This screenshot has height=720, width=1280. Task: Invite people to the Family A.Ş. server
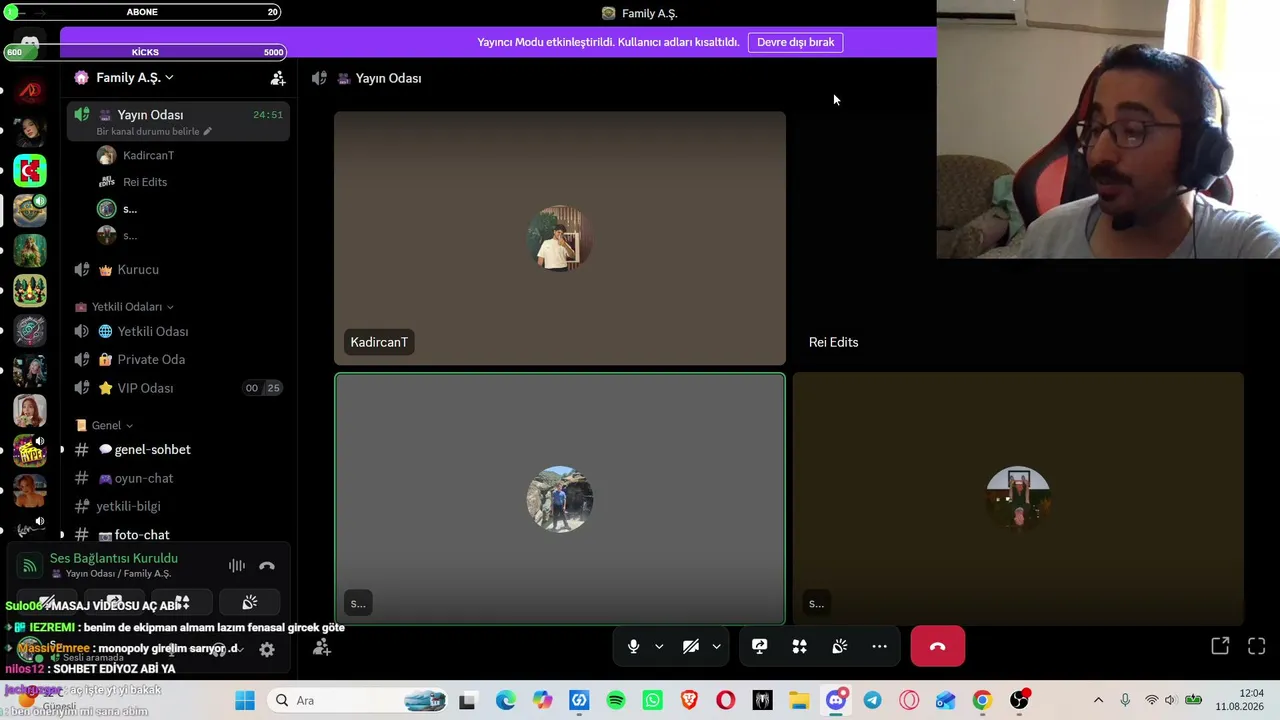(x=278, y=78)
